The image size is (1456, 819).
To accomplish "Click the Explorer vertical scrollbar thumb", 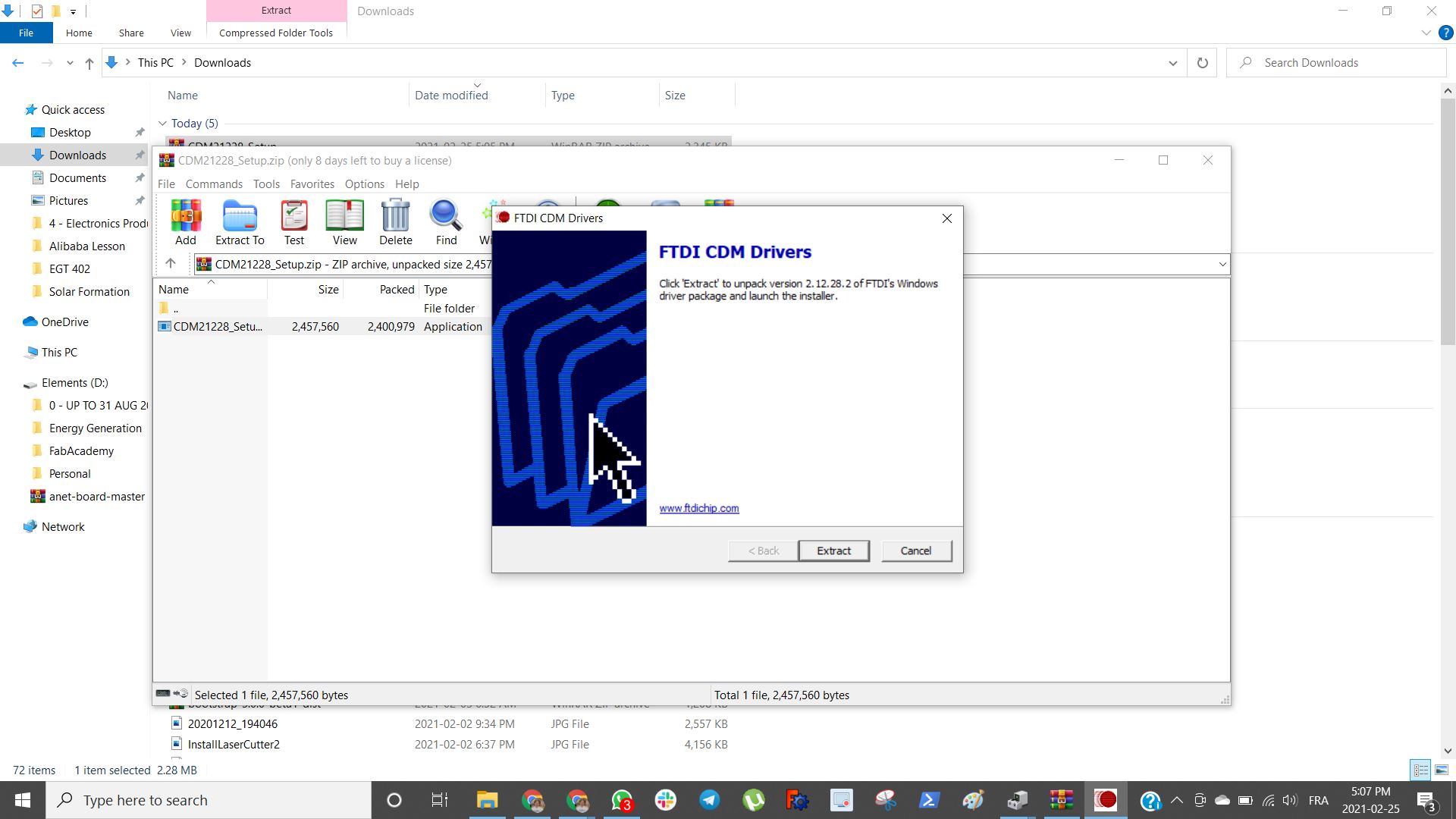I will coord(1448,220).
